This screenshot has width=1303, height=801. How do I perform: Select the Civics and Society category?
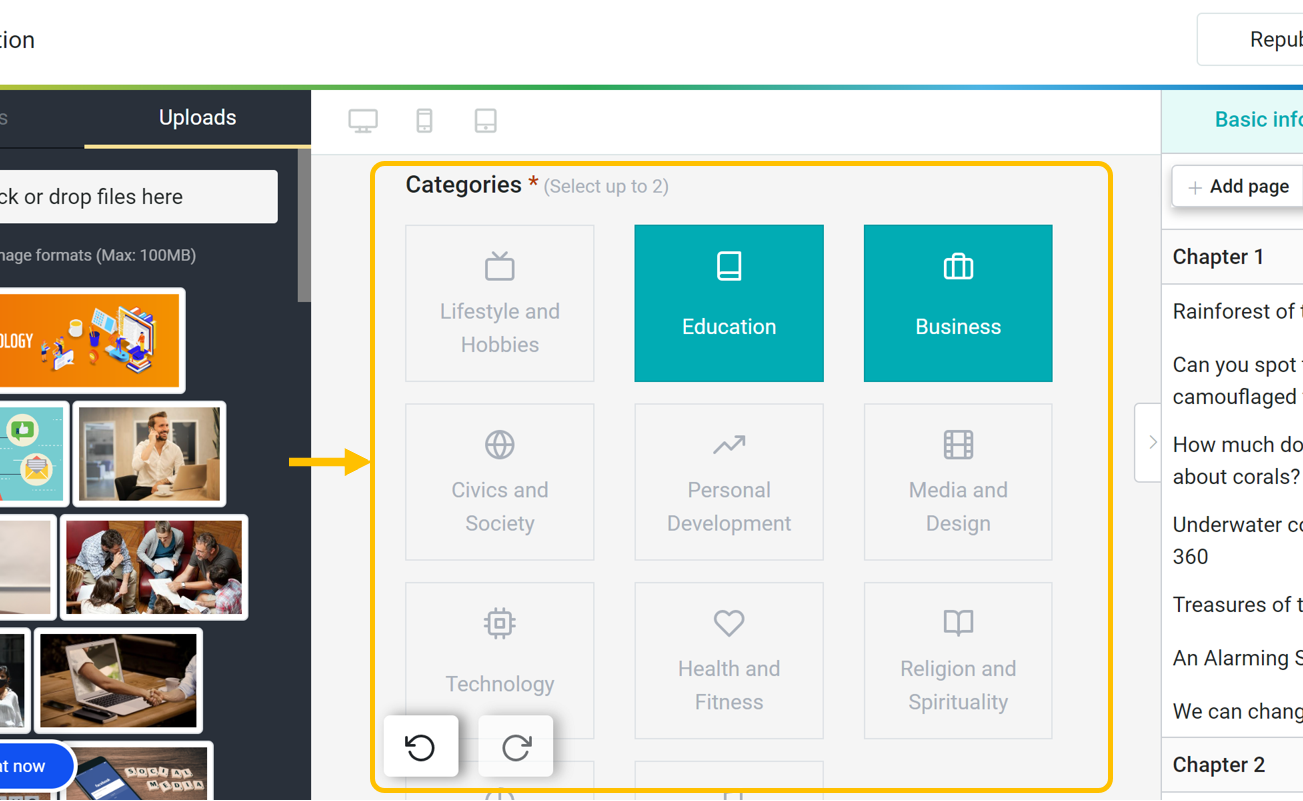pyautogui.click(x=500, y=482)
